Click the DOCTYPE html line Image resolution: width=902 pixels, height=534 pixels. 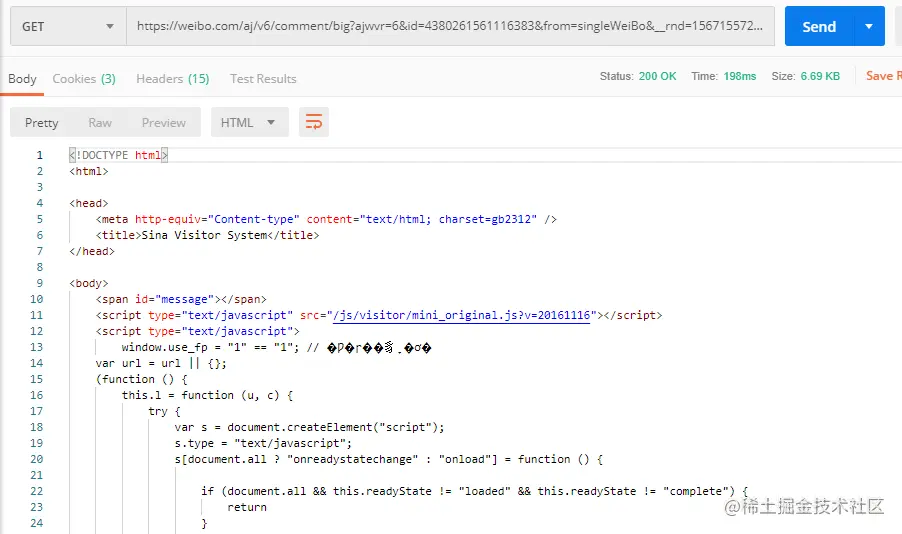click(x=118, y=155)
